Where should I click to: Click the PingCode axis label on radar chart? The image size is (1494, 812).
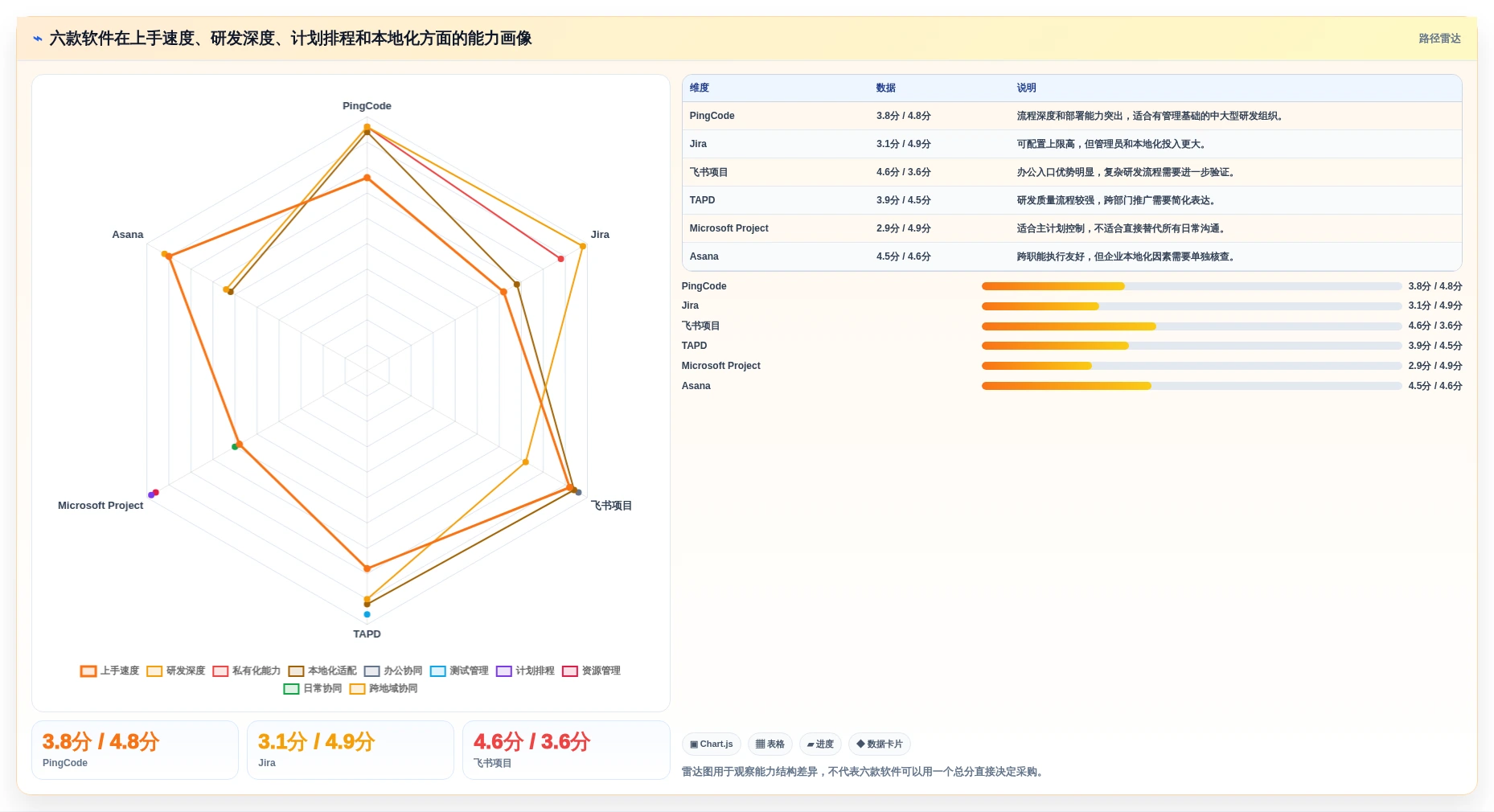pyautogui.click(x=367, y=106)
